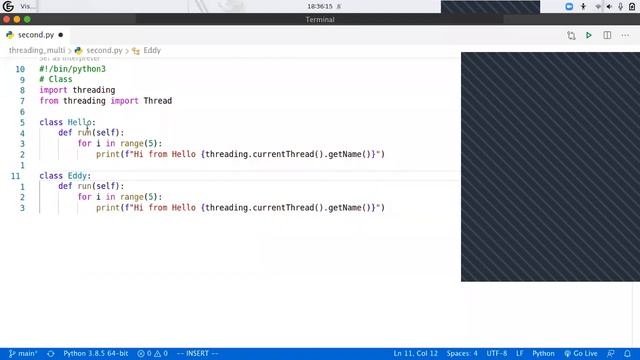The image size is (640, 360).
Task: Click the feedback icon in status bar
Action: tap(611, 353)
